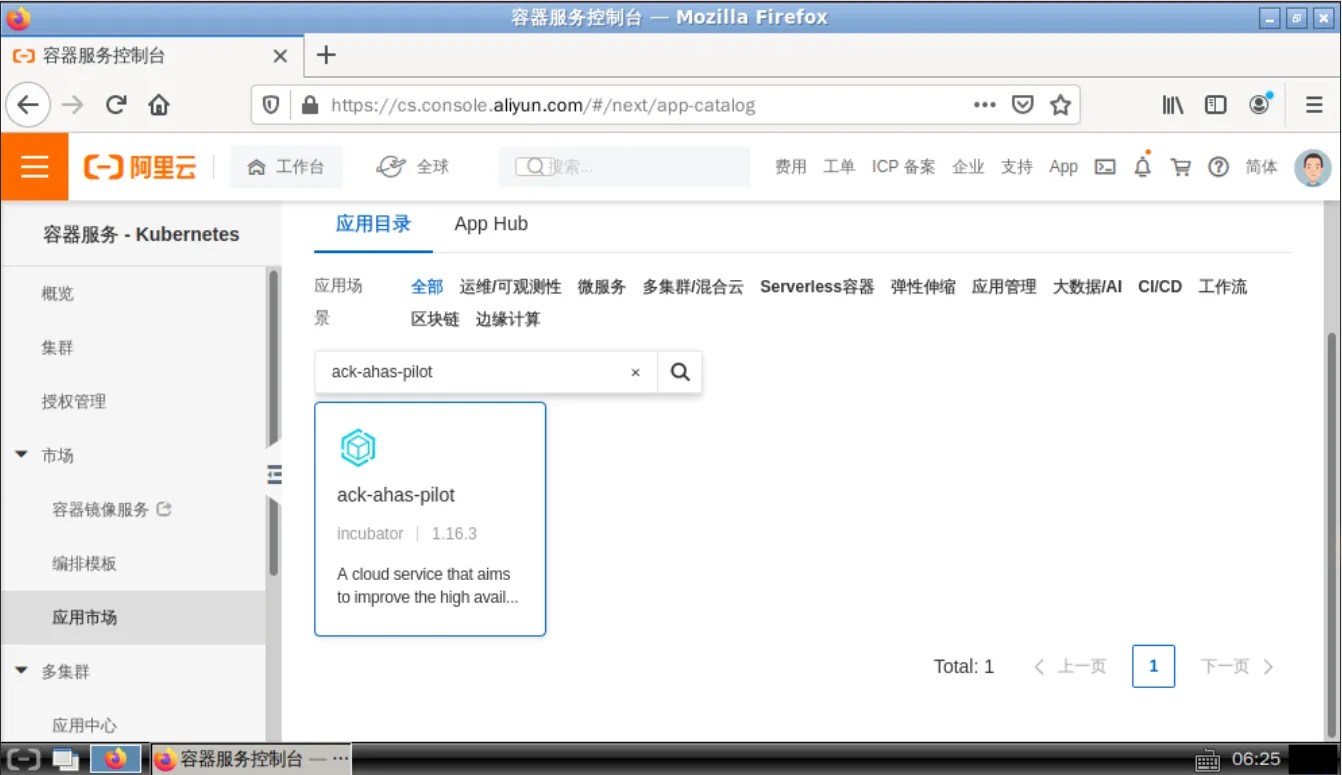
Task: Select page 1 in pagination
Action: click(1153, 666)
